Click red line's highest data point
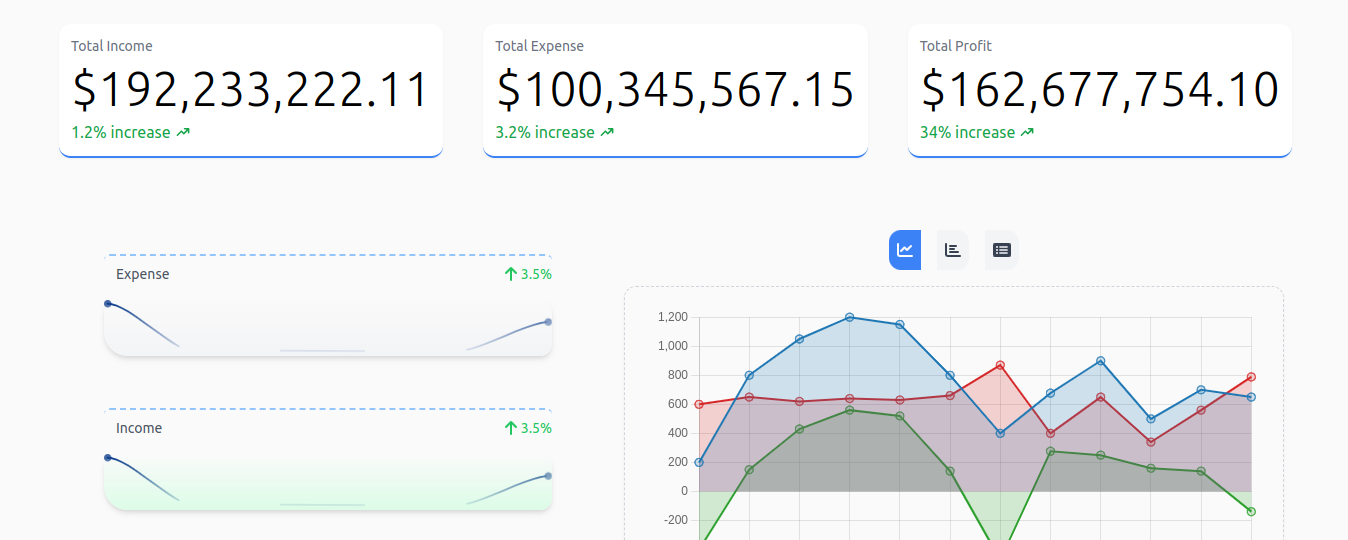The image size is (1348, 540). click(x=1000, y=365)
